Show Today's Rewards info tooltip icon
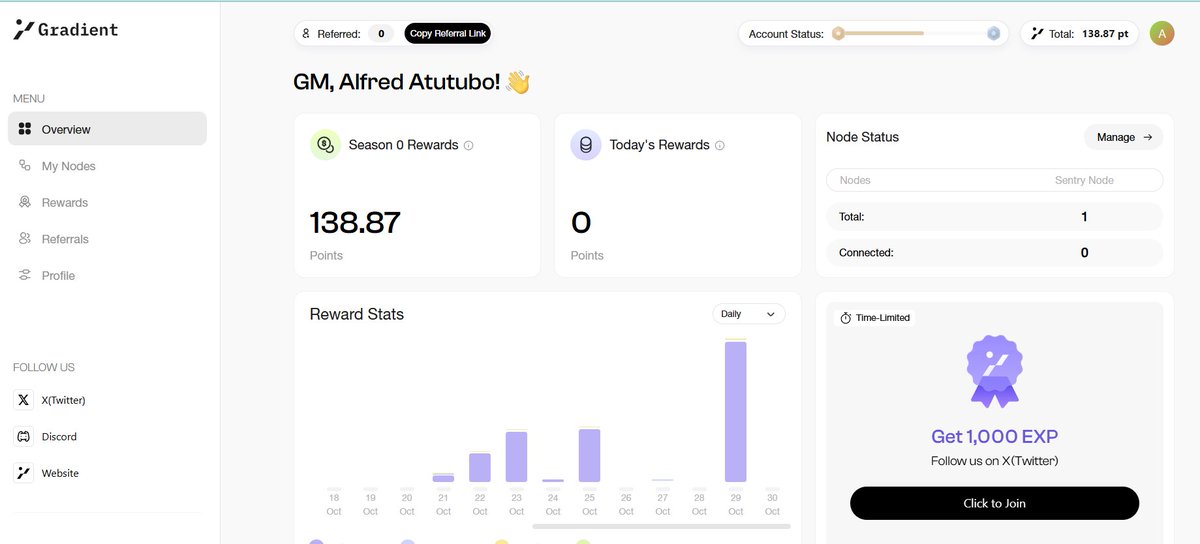Viewport: 1200px width, 544px height. click(720, 145)
